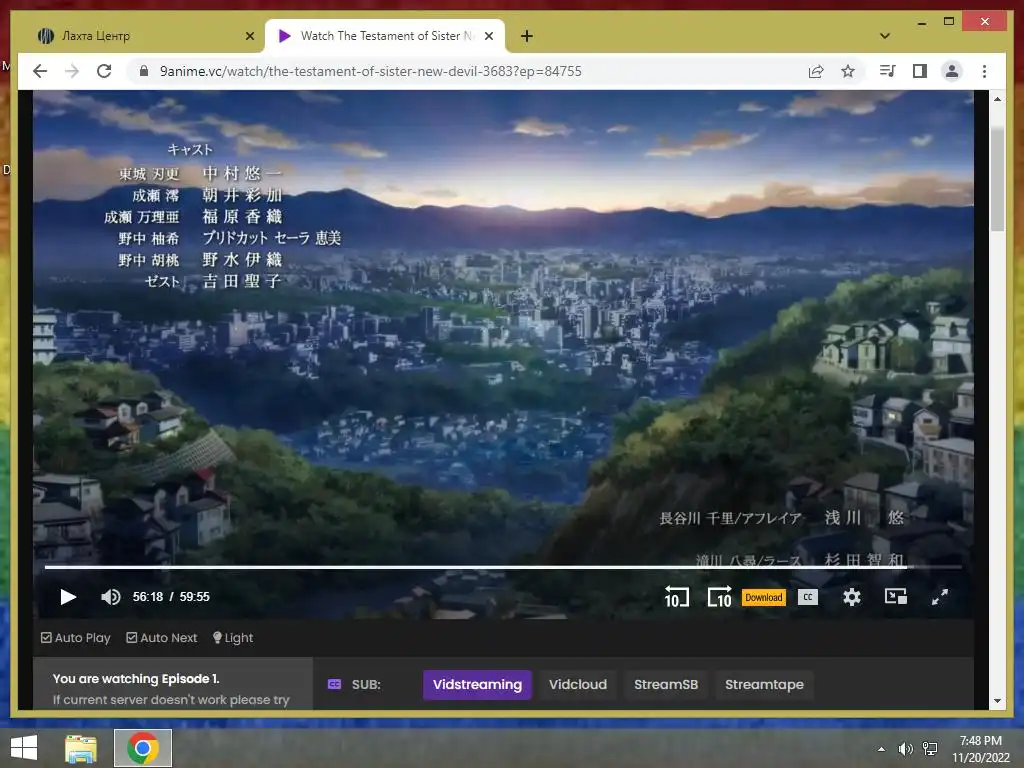1024x768 pixels.
Task: Toggle the Light bulb option
Action: pyautogui.click(x=233, y=638)
